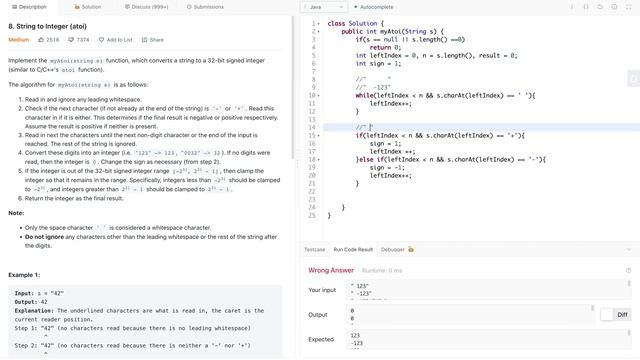Click the Output box scrollbar
640x360 pixels.
(592, 308)
